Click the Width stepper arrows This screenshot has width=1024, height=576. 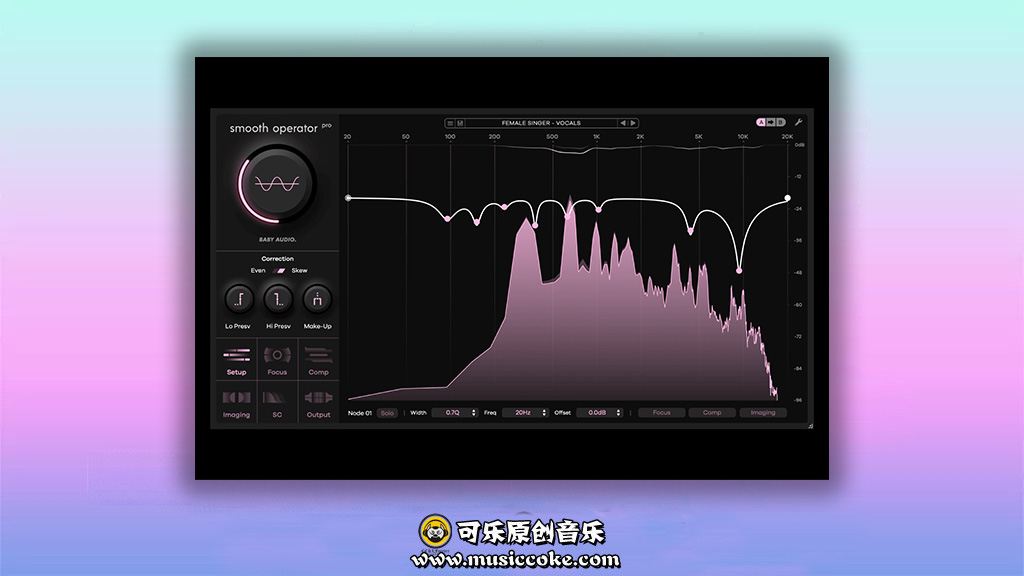point(473,413)
